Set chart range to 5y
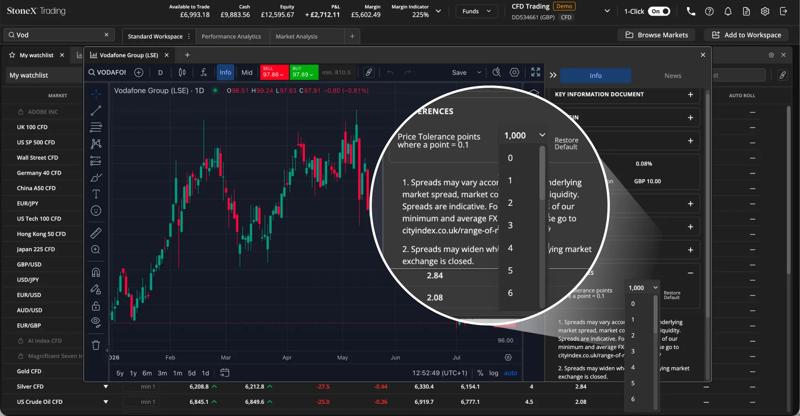 [120, 373]
